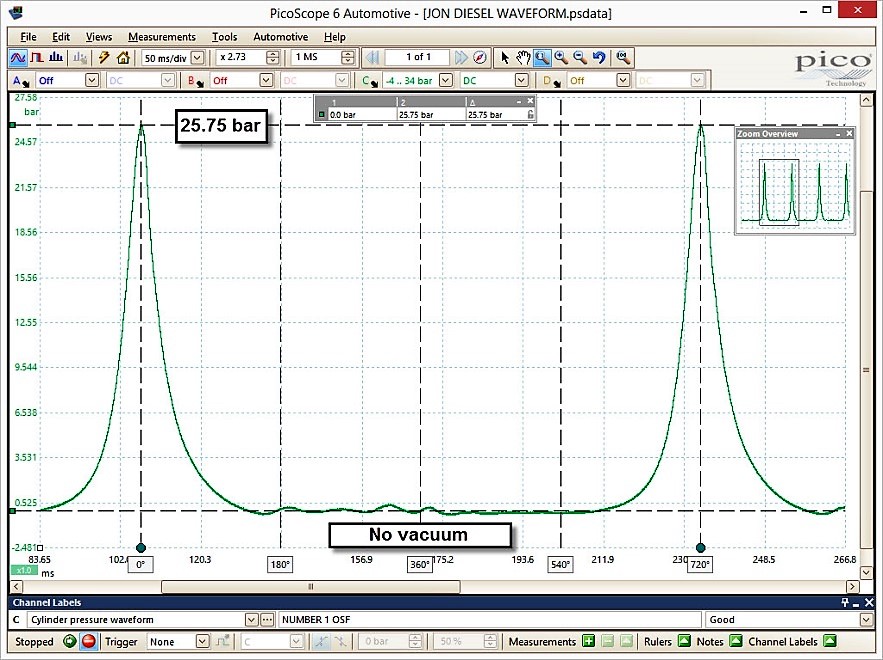Viewport: 883px width, 660px height.
Task: Click the vertical scrollbar thumb
Action: click(x=866, y=369)
